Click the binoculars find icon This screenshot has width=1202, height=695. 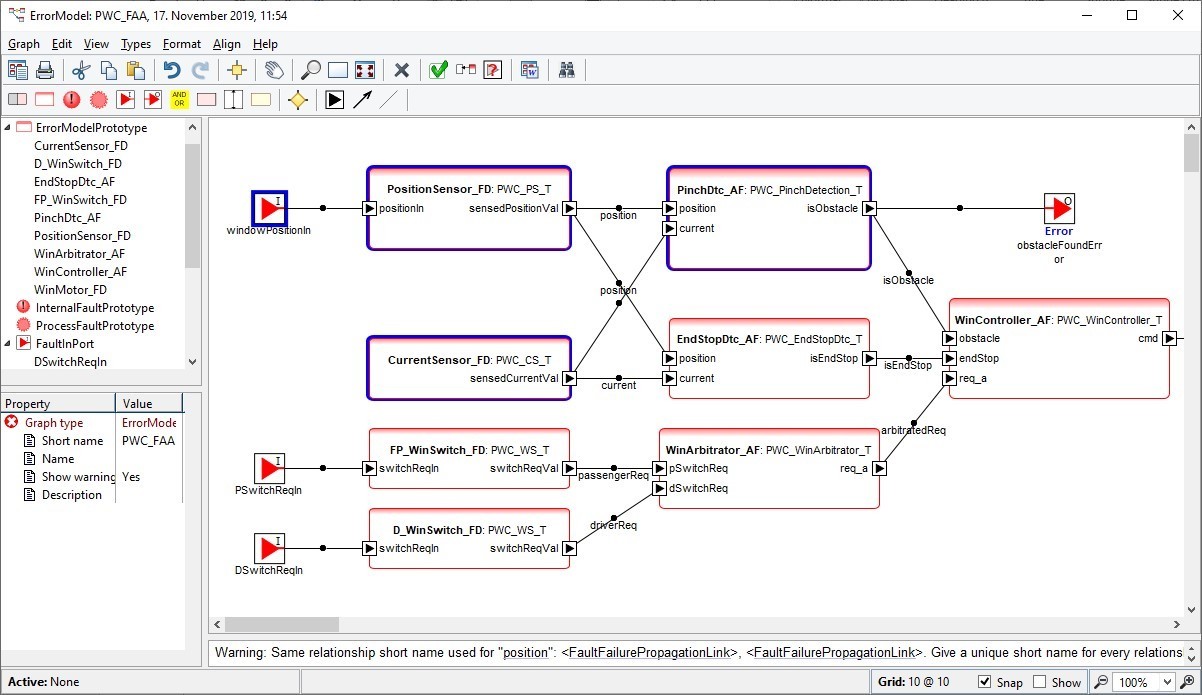point(567,70)
